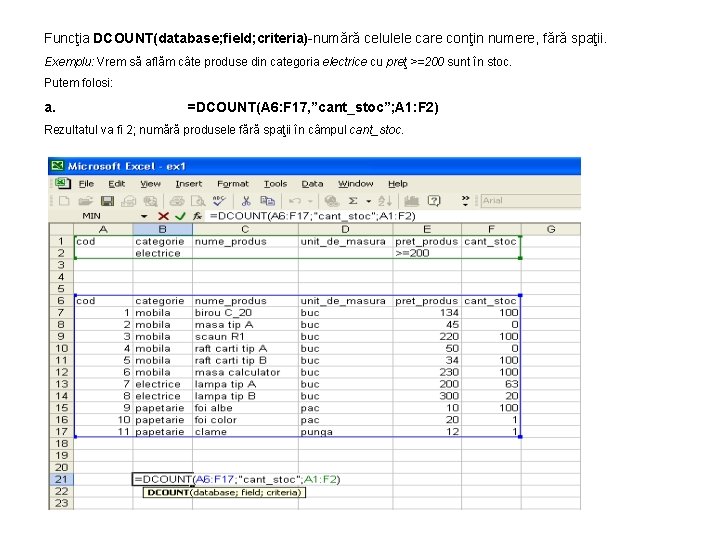This screenshot has width=720, height=540.
Task: Click 'nume_produs' header in row 1
Action: pyautogui.click(x=245, y=241)
